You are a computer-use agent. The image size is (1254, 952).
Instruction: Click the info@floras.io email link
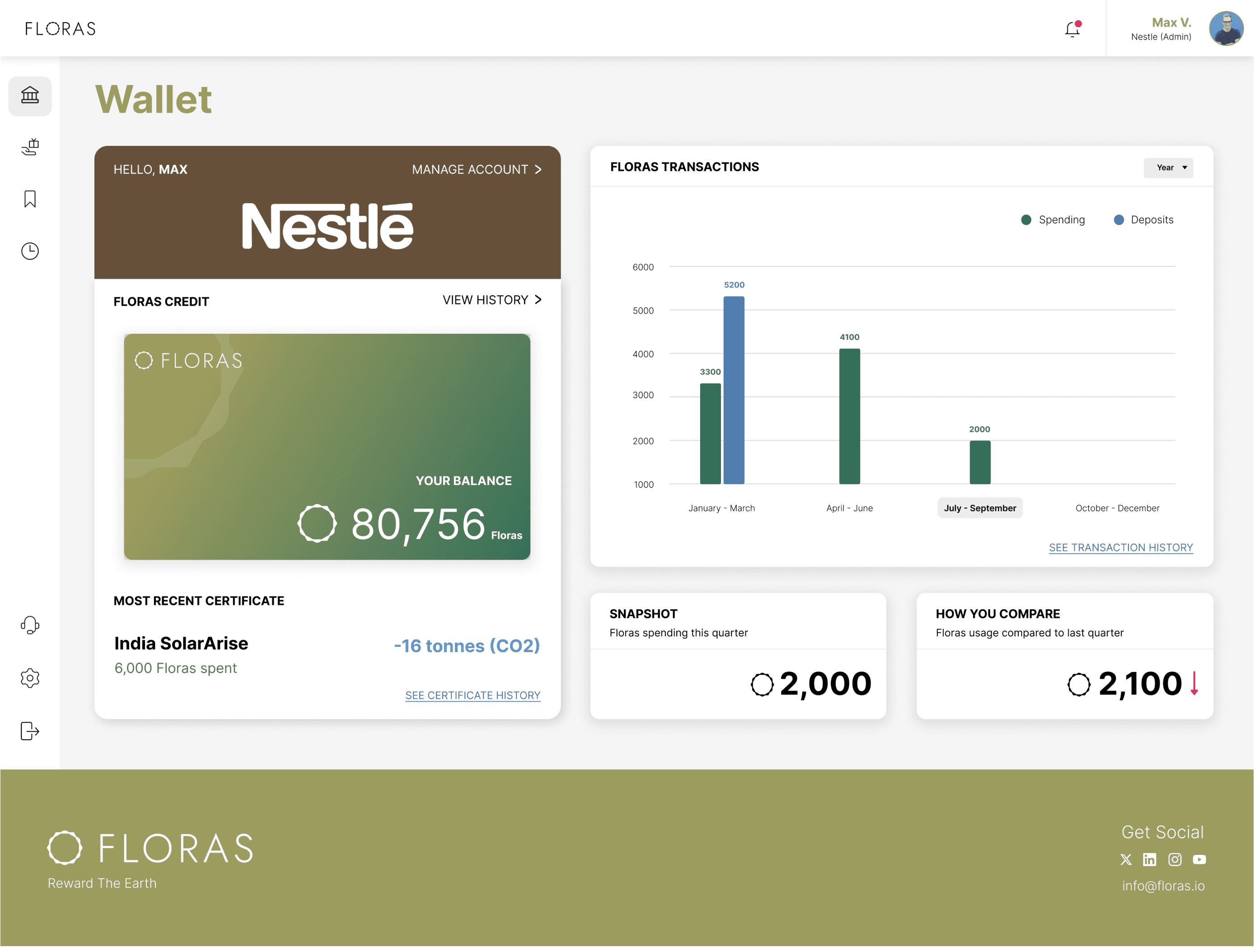click(1163, 886)
